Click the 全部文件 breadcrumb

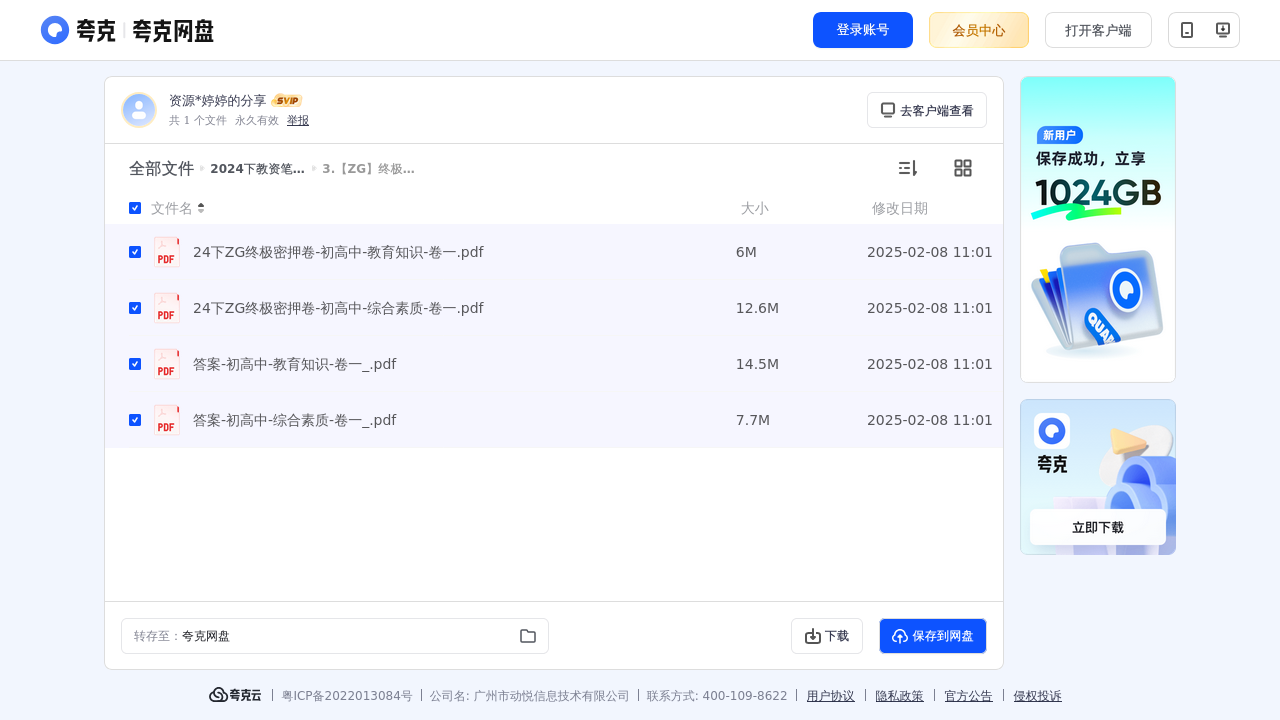pos(161,169)
